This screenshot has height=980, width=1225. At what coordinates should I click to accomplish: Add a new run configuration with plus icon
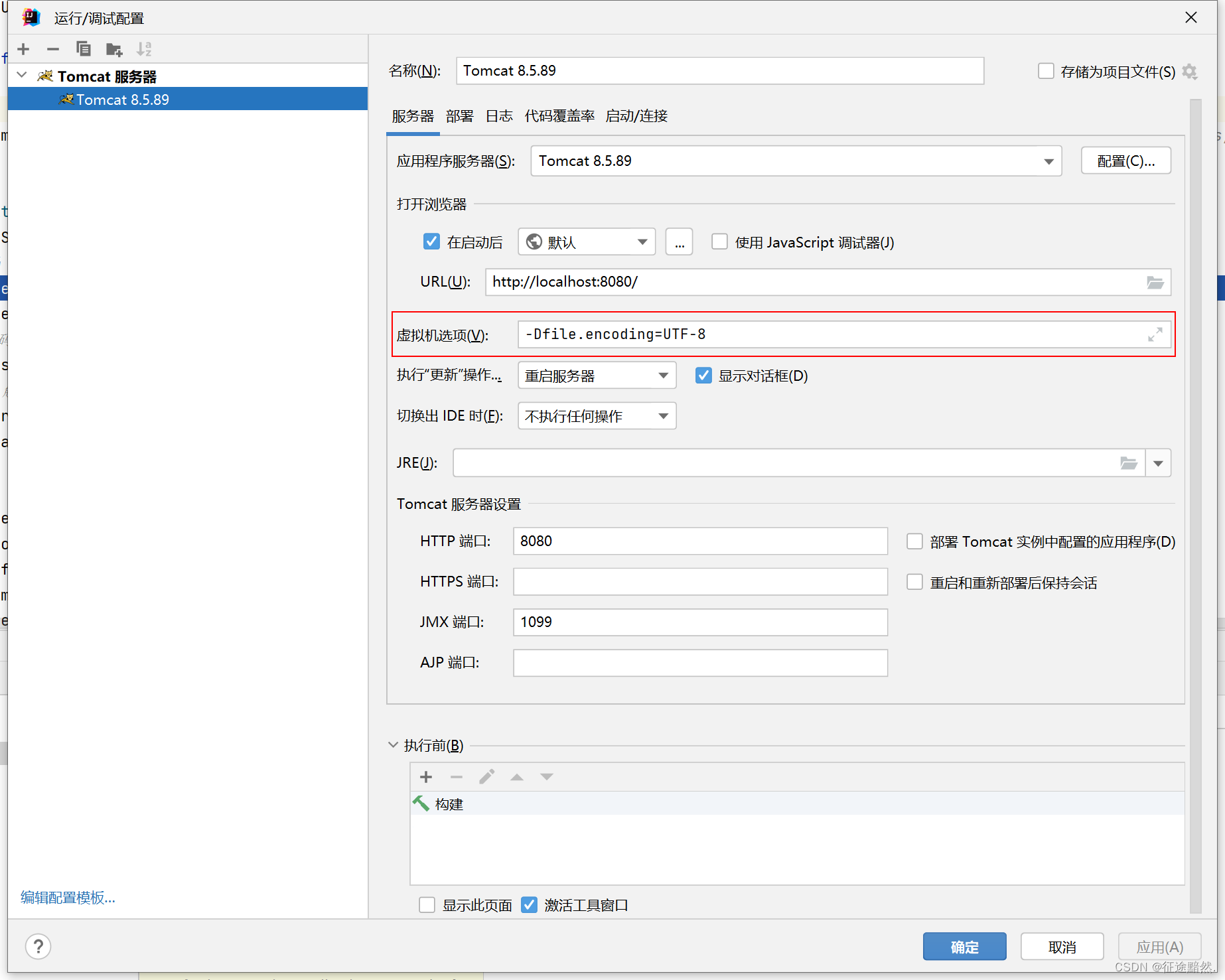tap(23, 49)
